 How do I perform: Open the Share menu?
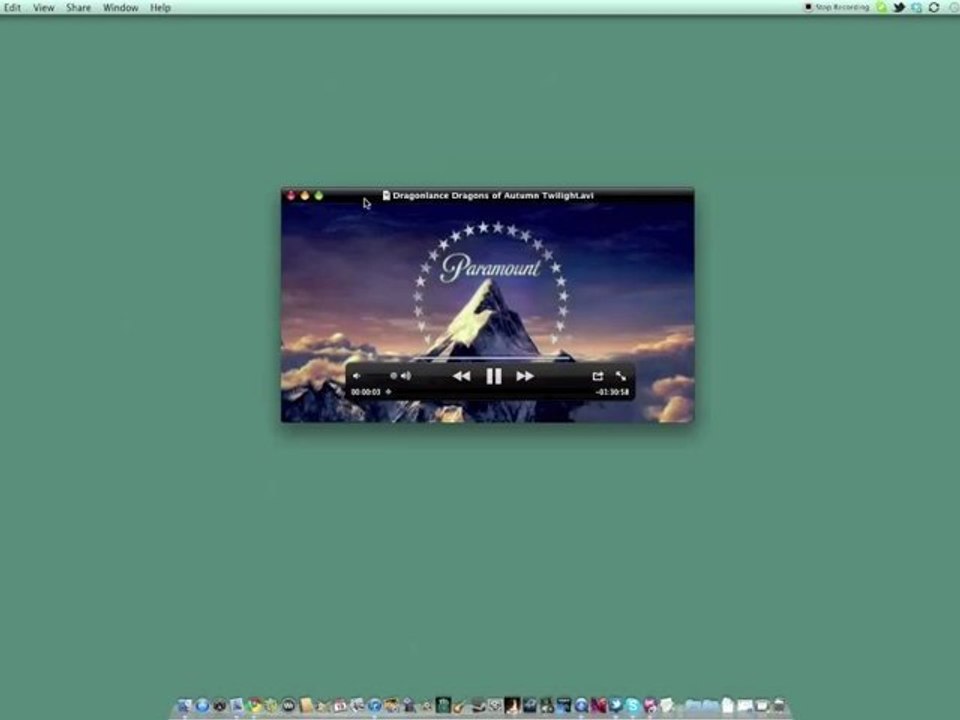coord(78,7)
